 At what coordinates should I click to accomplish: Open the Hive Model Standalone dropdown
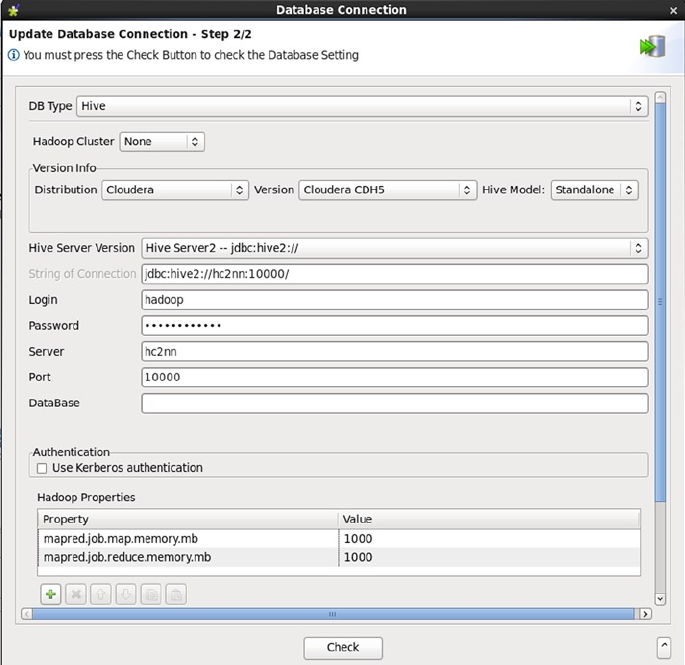[x=594, y=190]
